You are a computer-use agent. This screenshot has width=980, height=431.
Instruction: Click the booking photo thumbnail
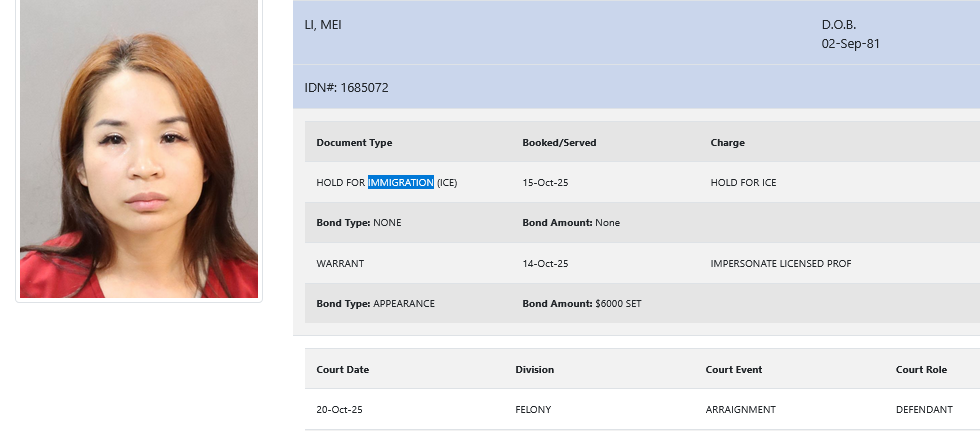click(138, 150)
